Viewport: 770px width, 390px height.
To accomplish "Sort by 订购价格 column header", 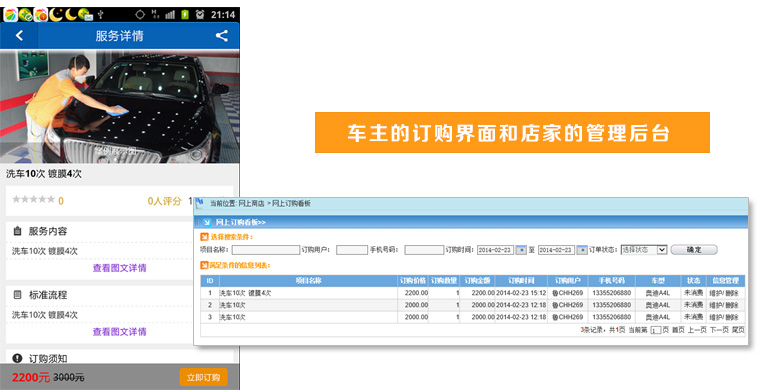I will coord(413,280).
